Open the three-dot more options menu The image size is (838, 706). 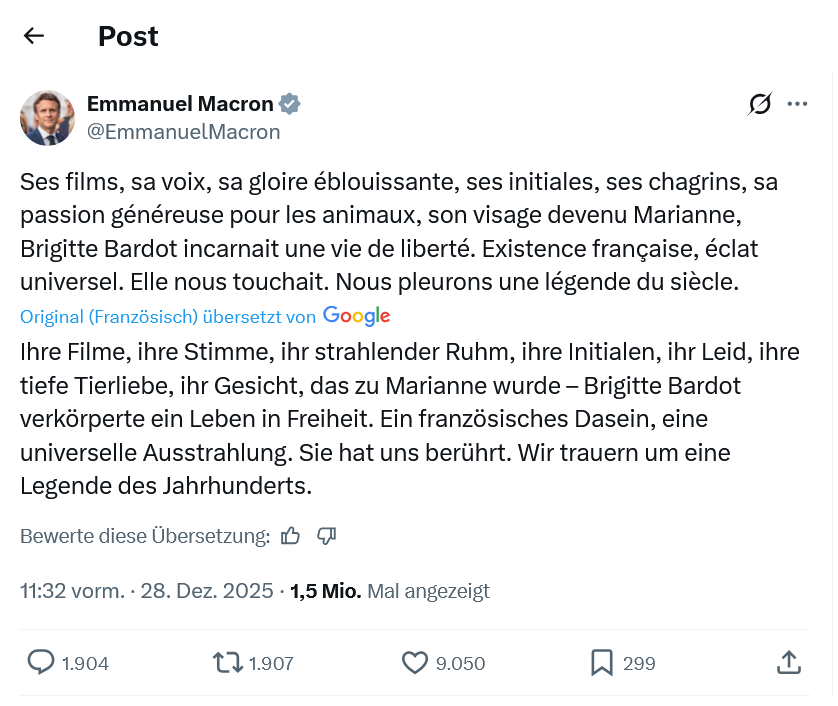797,104
